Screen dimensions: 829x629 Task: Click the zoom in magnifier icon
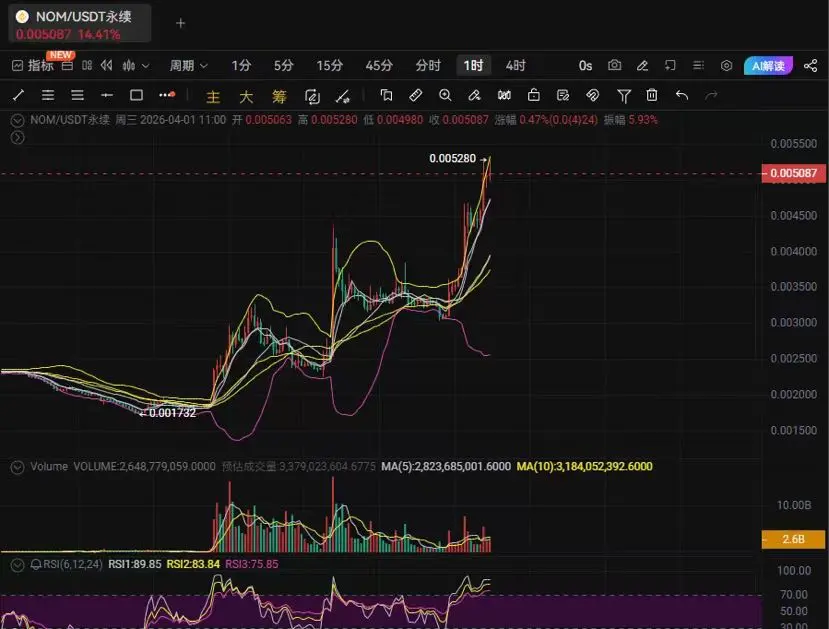[x=445, y=95]
